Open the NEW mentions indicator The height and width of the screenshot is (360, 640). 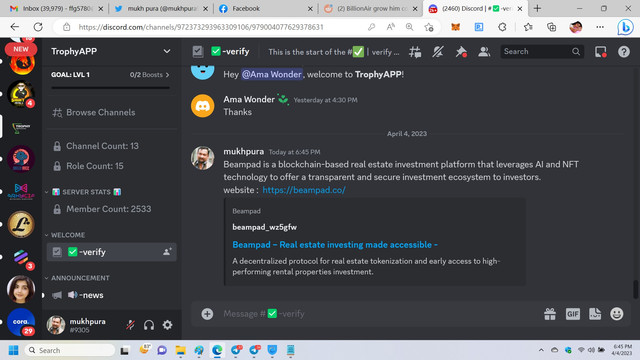tap(21, 49)
